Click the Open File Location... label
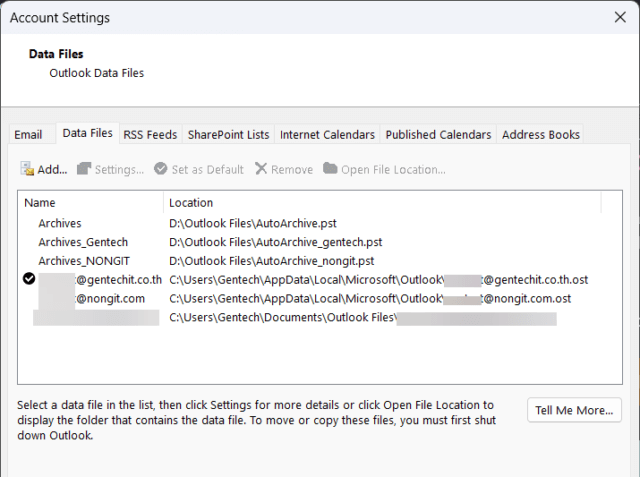 pos(393,169)
